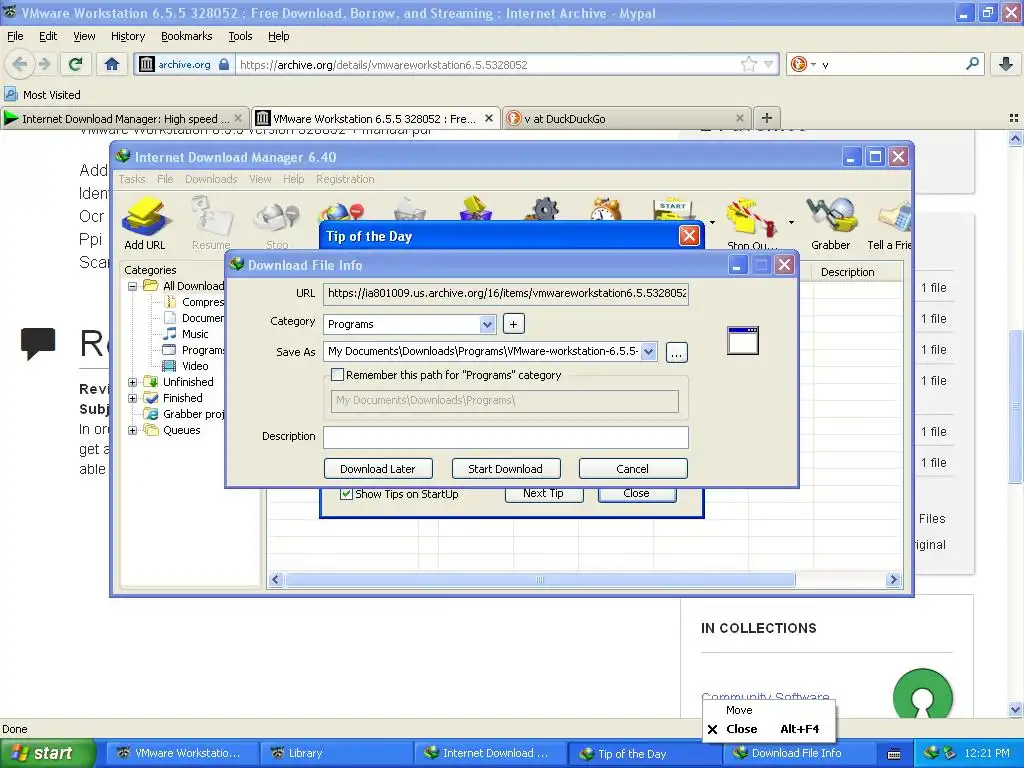The image size is (1024, 768).
Task: Click the browser back arrow
Action: pos(20,64)
